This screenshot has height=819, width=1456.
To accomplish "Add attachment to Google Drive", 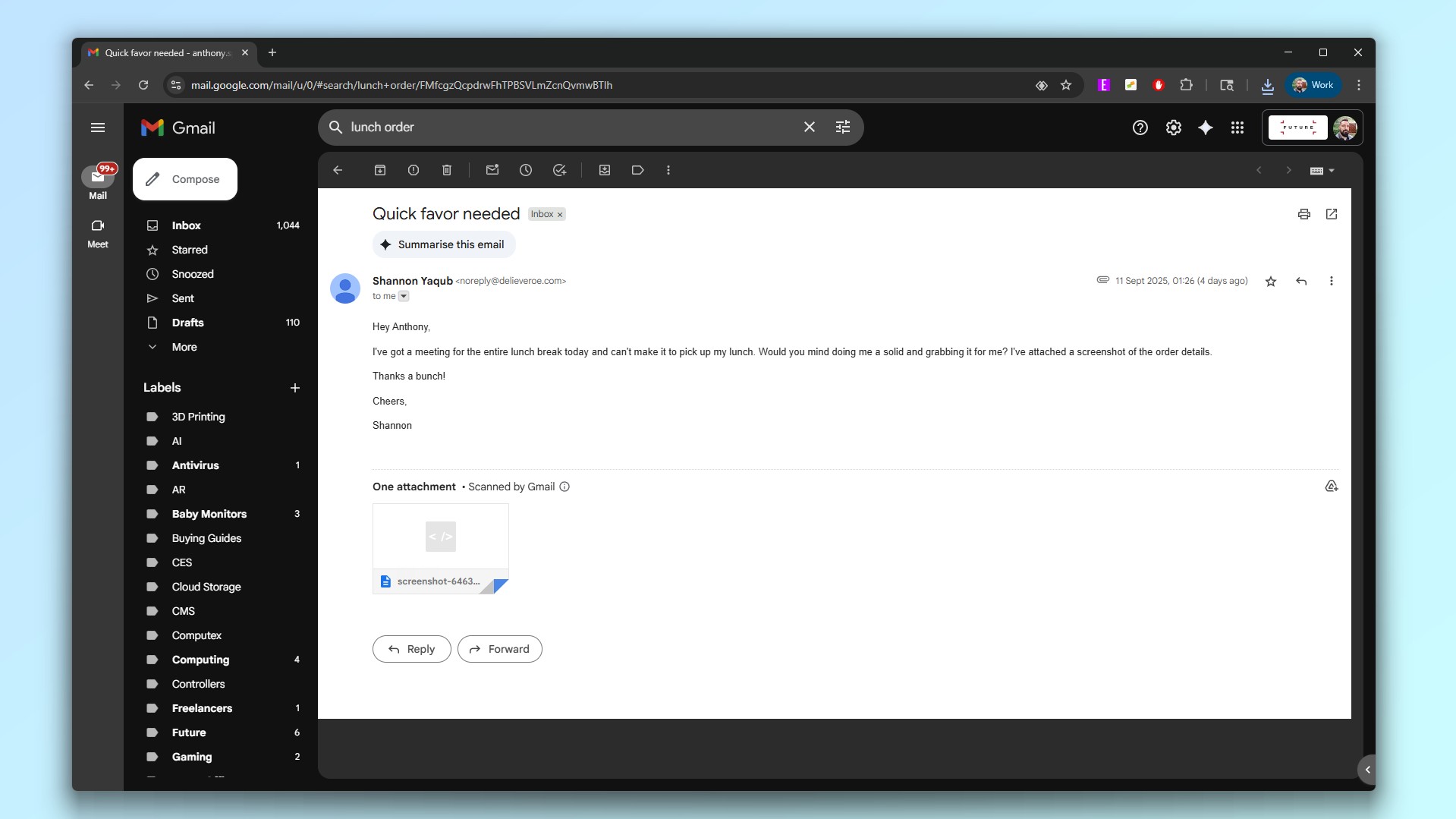I will 1331,487.
